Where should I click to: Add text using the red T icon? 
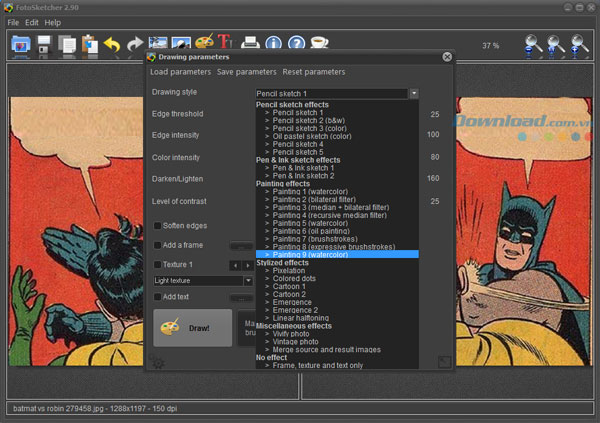[x=225, y=41]
